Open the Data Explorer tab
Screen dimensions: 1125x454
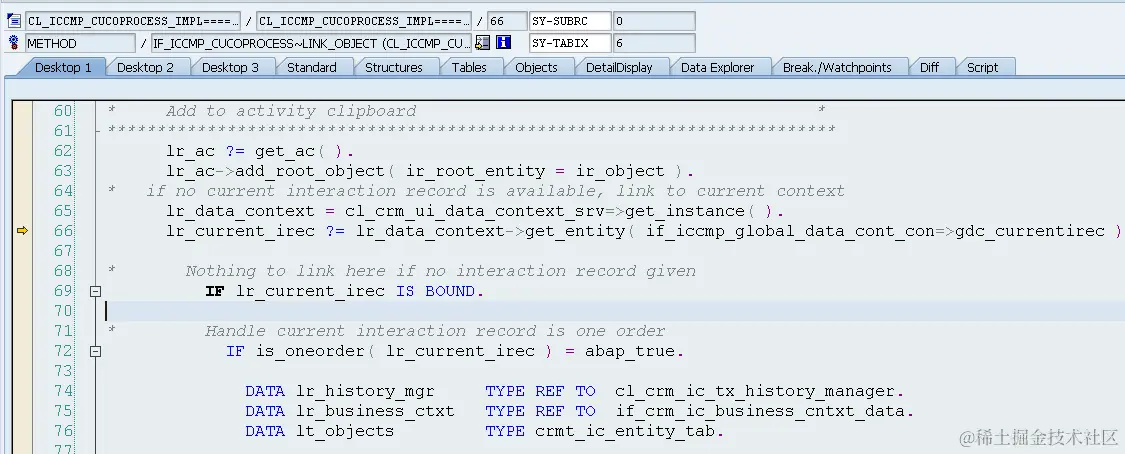717,67
